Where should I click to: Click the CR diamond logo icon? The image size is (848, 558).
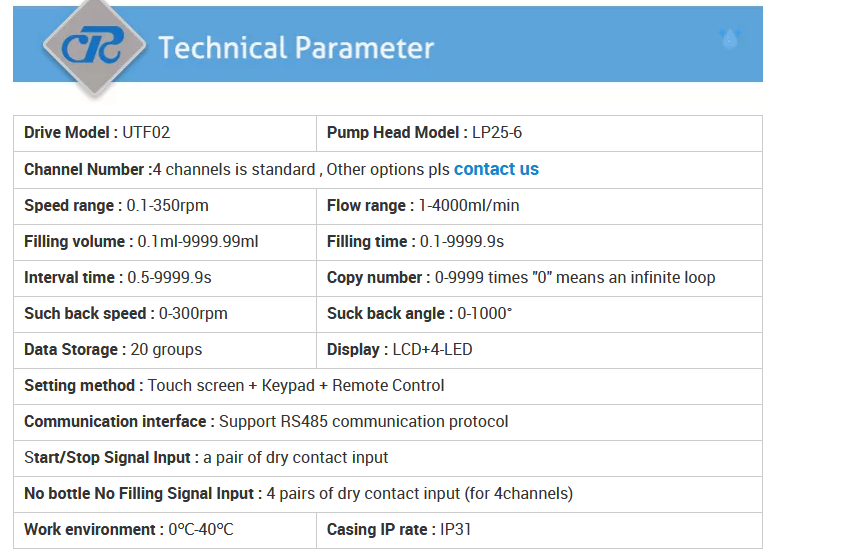click(94, 48)
